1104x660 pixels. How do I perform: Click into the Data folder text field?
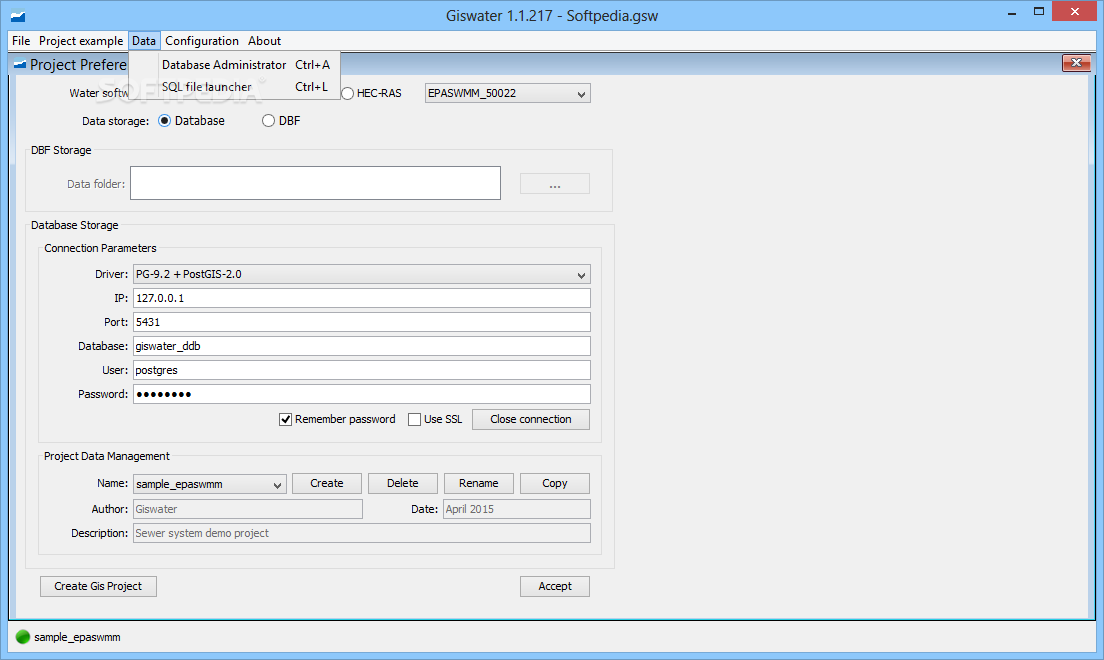point(315,183)
